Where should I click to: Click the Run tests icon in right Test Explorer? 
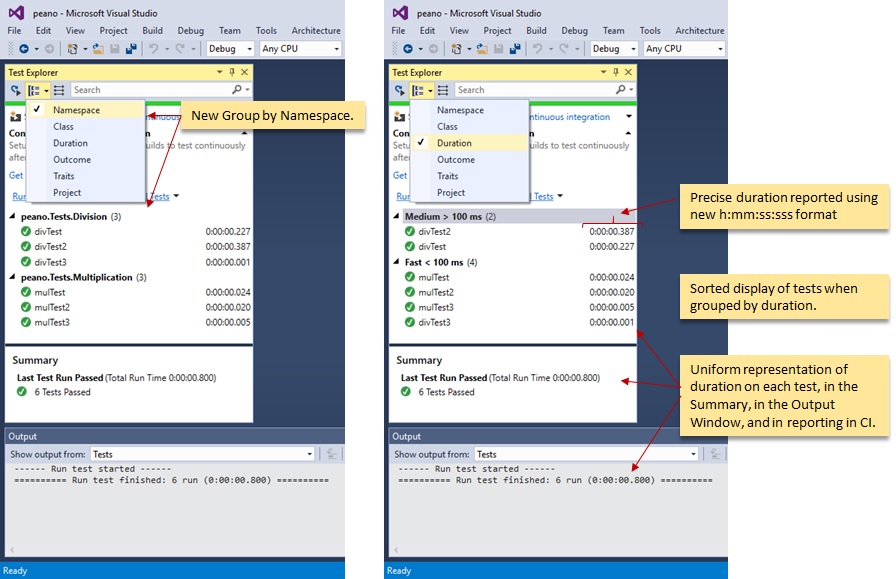(400, 90)
